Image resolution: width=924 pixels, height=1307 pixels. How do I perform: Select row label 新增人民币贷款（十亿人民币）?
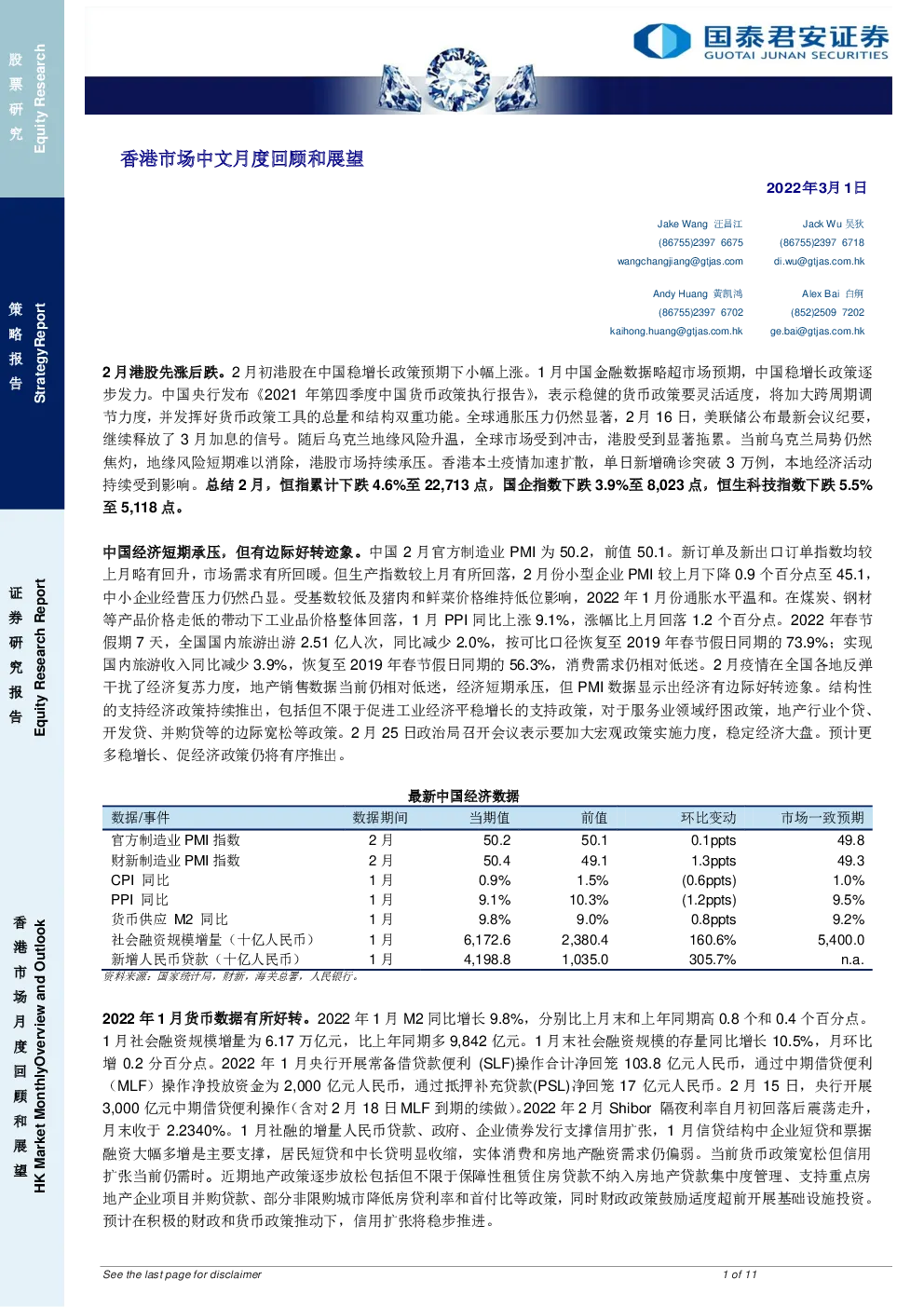tap(206, 960)
